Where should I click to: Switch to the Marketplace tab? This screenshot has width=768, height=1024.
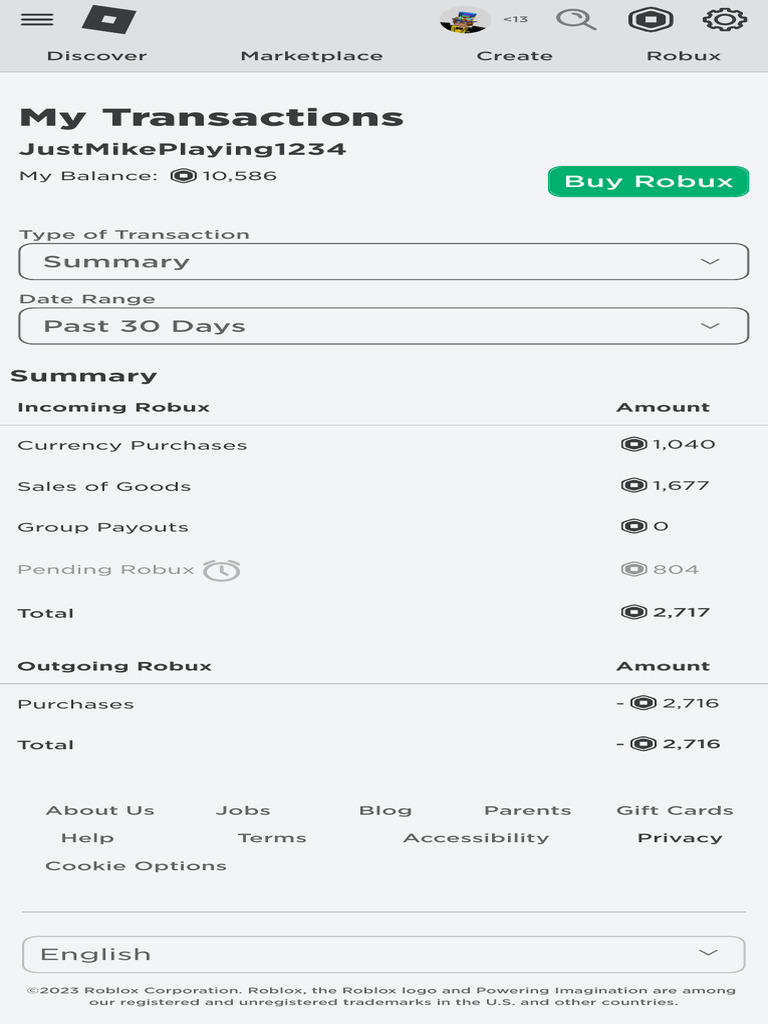coord(311,56)
